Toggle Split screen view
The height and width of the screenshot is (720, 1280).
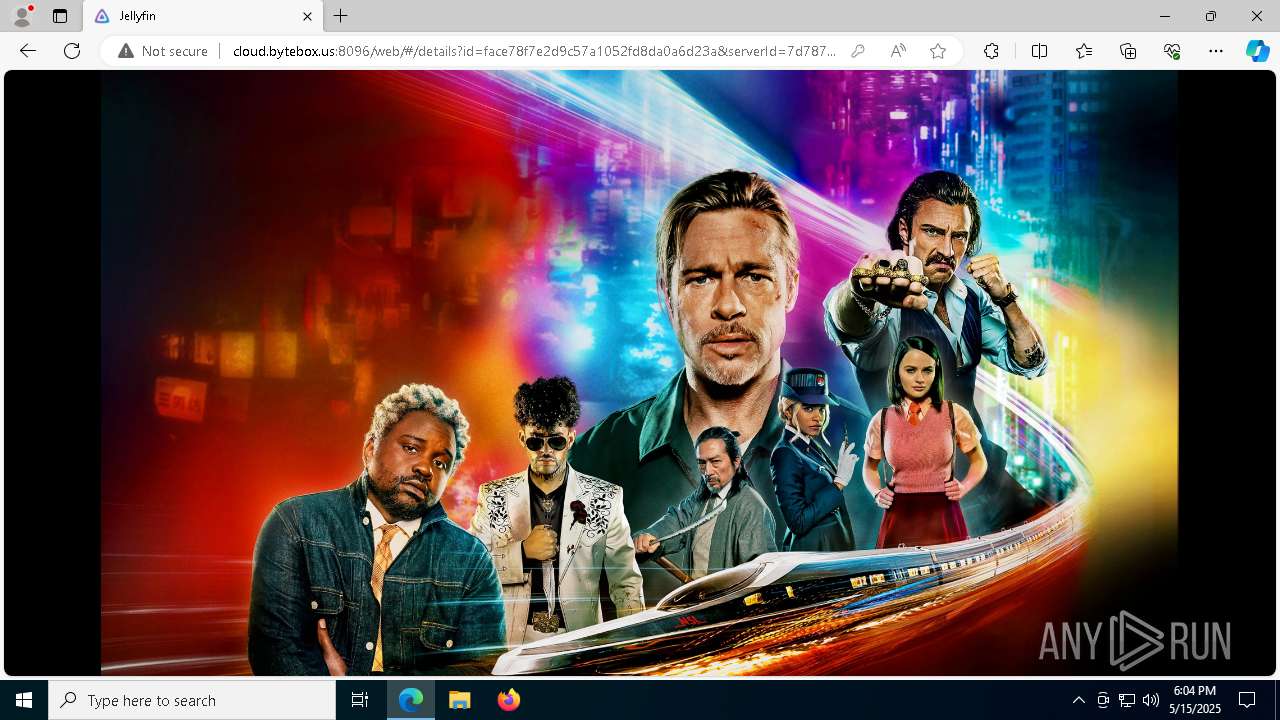1039,51
